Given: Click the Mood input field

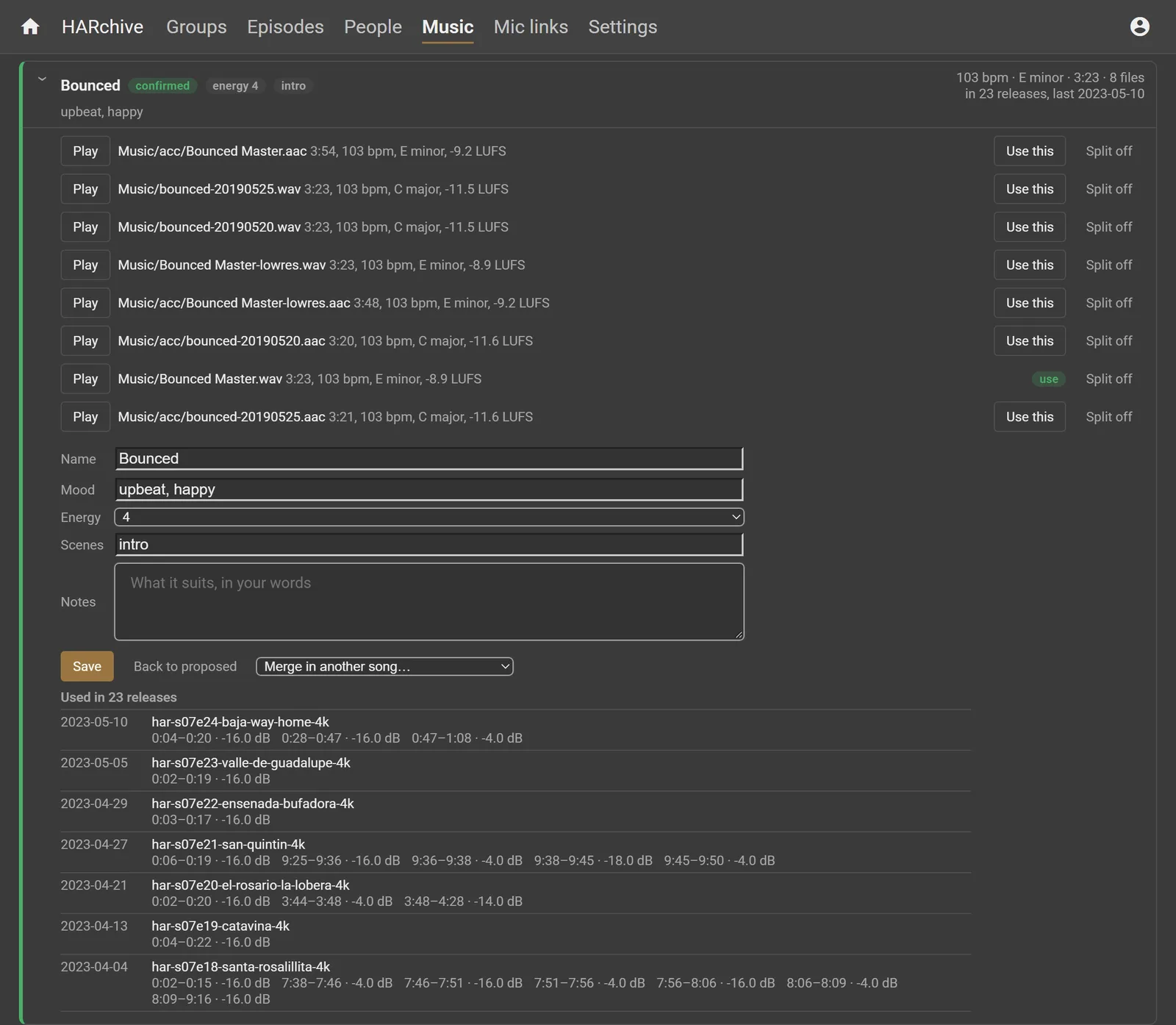Looking at the screenshot, I should pyautogui.click(x=429, y=490).
